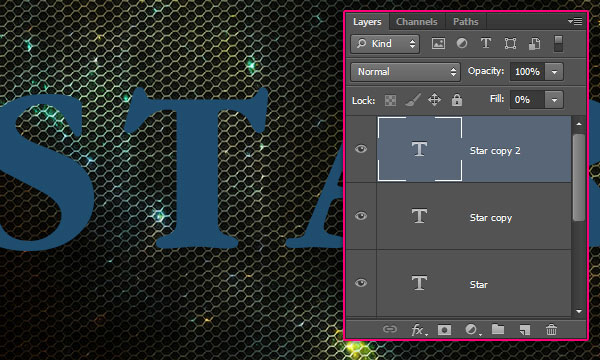This screenshot has width=600, height=360.
Task: Create new fill or adjustment layer
Action: point(472,329)
